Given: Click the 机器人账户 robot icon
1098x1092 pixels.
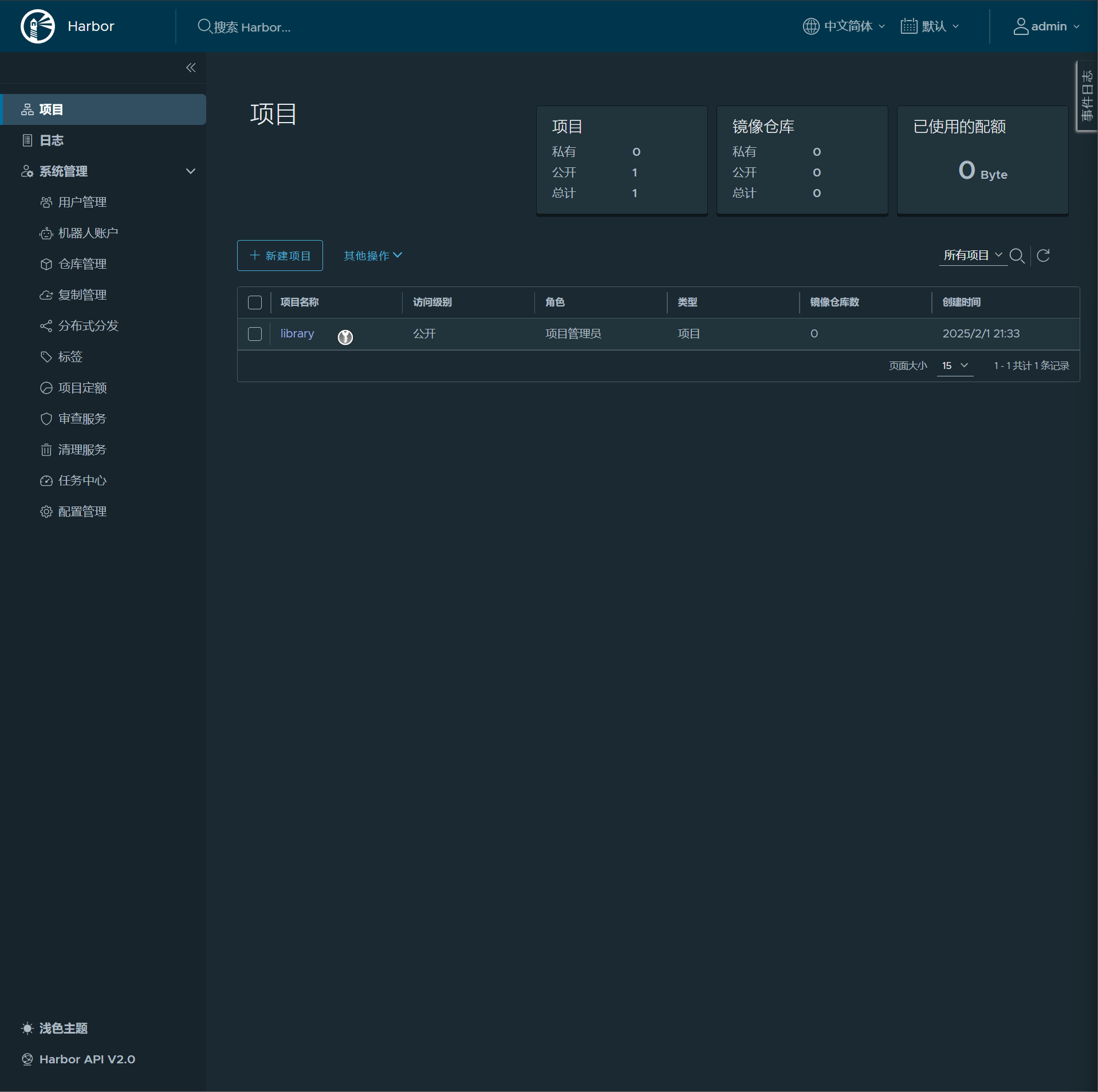Looking at the screenshot, I should (x=46, y=233).
